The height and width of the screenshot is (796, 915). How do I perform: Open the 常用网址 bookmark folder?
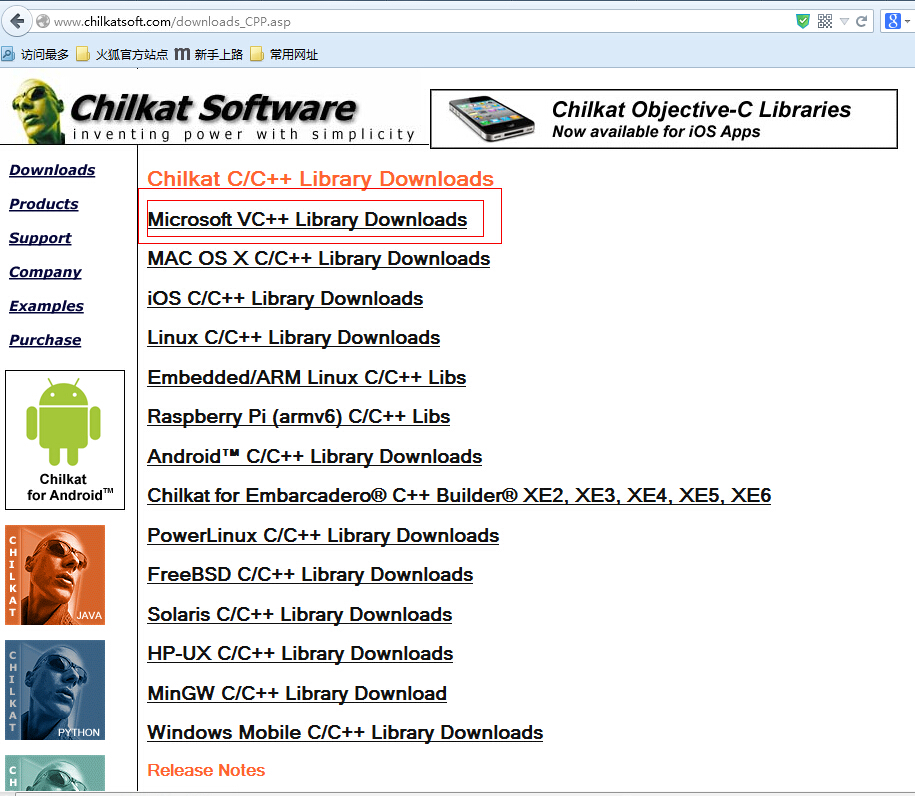click(284, 54)
